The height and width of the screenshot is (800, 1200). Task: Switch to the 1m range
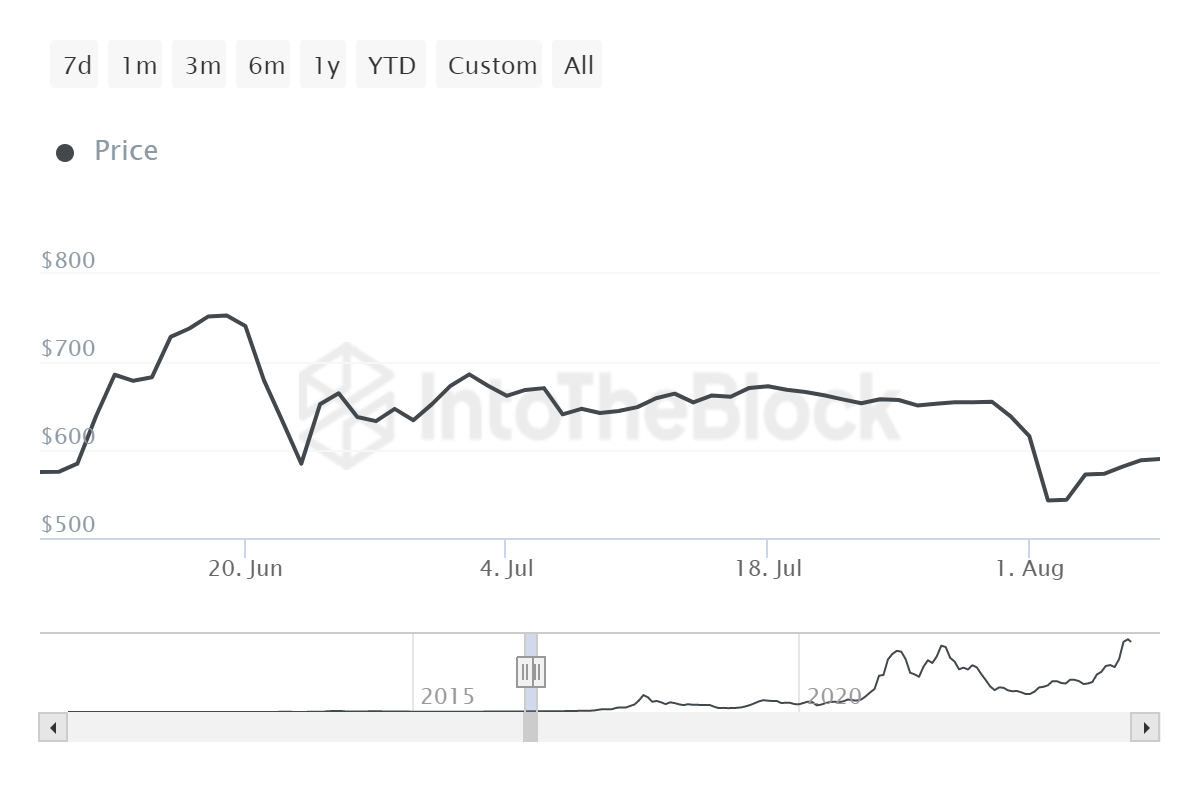click(139, 66)
